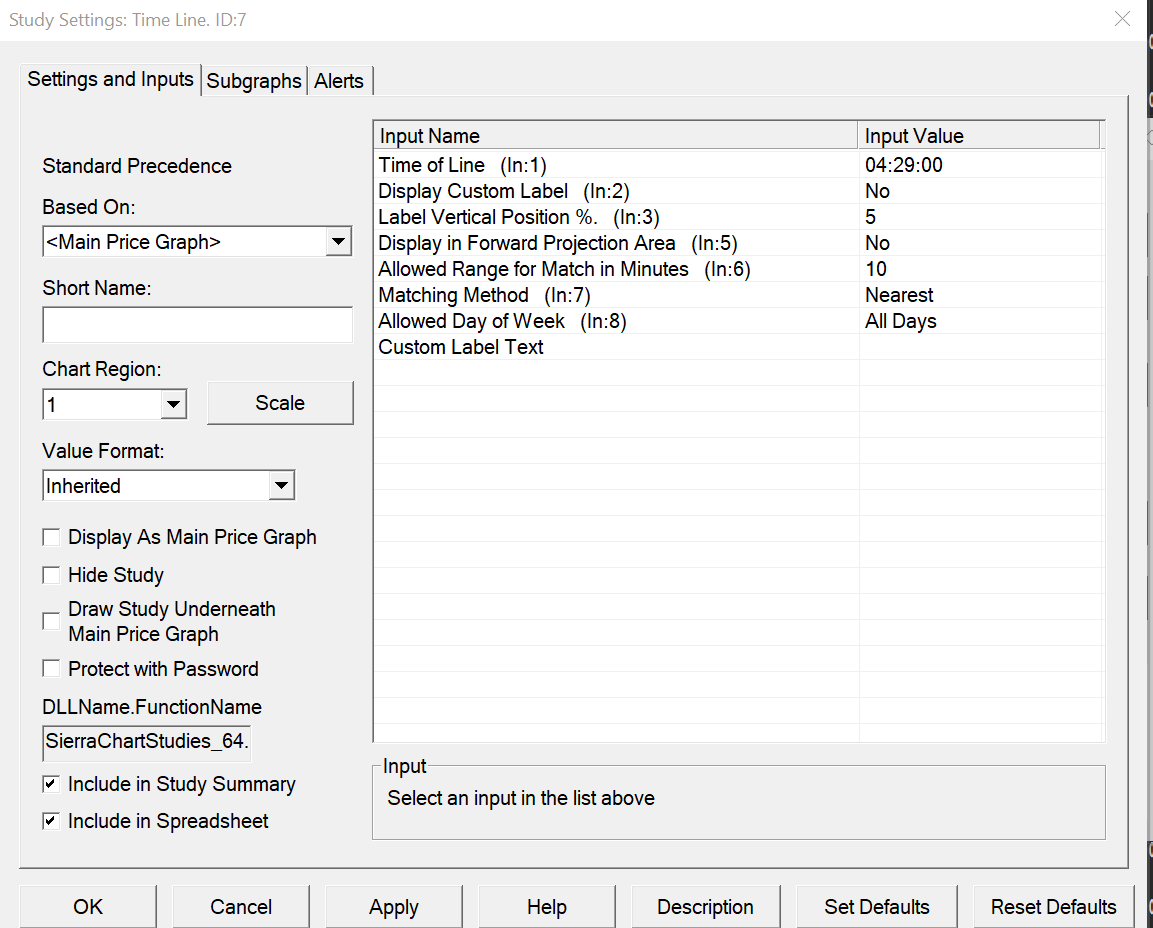
Task: Enable Protect with Password checkbox
Action: (x=51, y=669)
